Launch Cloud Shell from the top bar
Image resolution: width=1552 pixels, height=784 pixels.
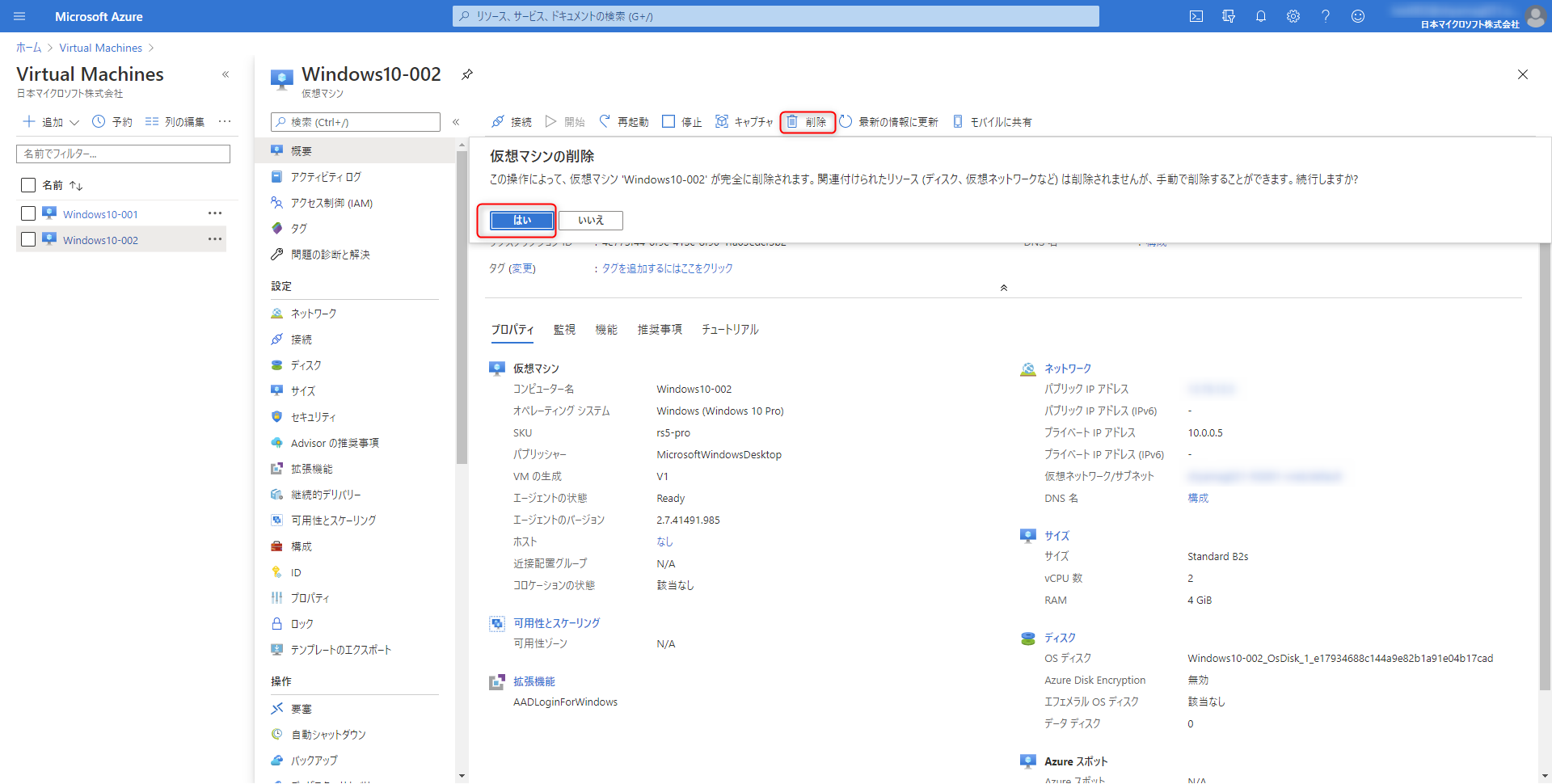[x=1196, y=16]
